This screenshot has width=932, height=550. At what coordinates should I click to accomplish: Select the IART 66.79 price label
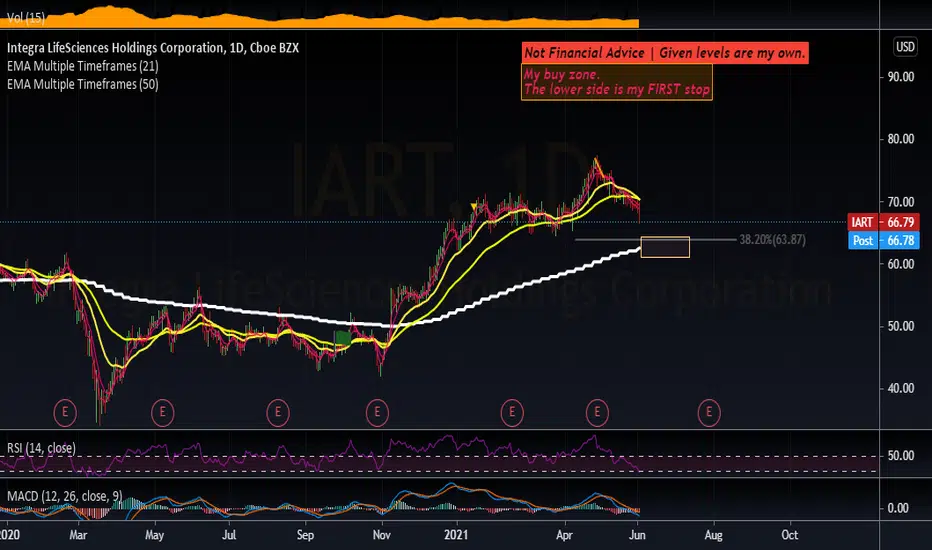[x=883, y=222]
